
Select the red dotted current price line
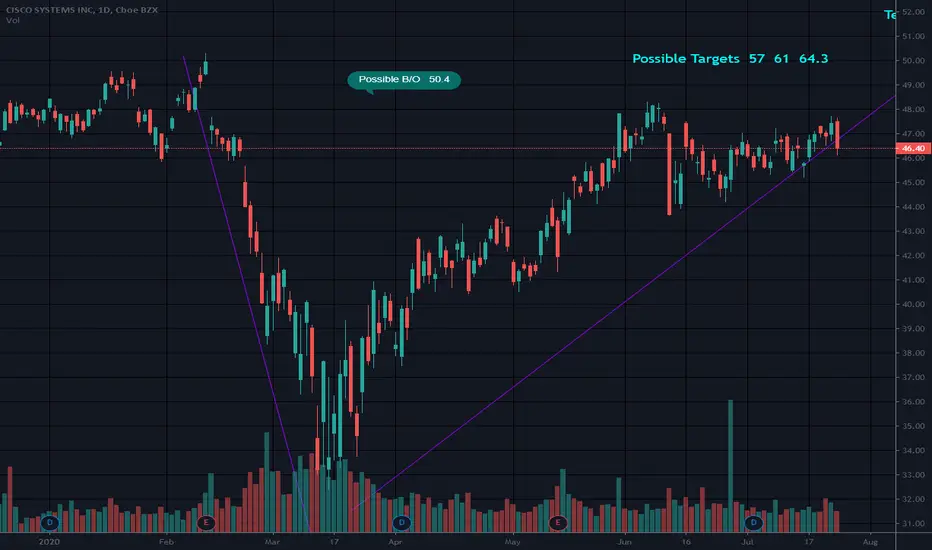click(x=448, y=148)
